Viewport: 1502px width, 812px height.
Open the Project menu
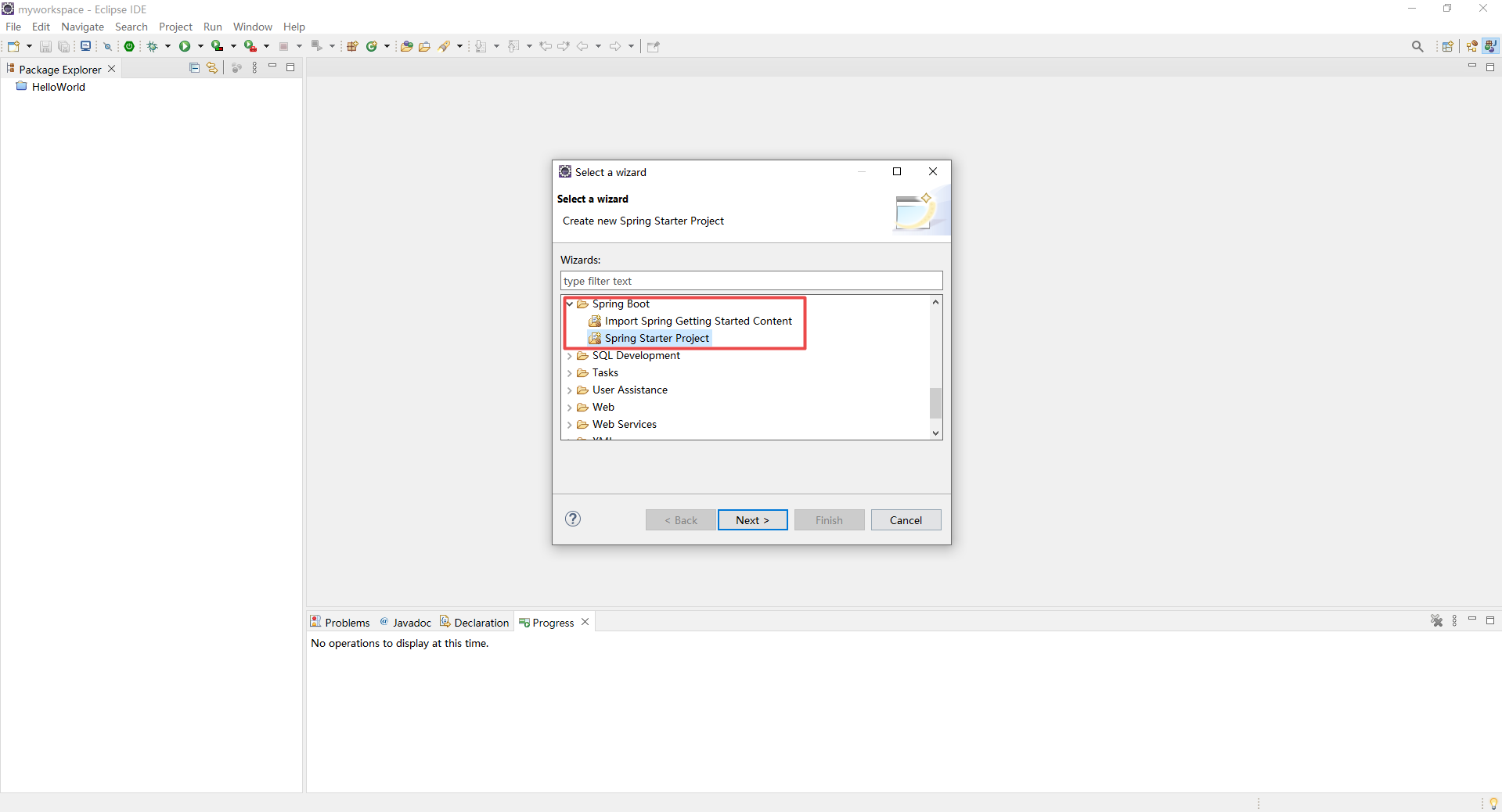175,27
